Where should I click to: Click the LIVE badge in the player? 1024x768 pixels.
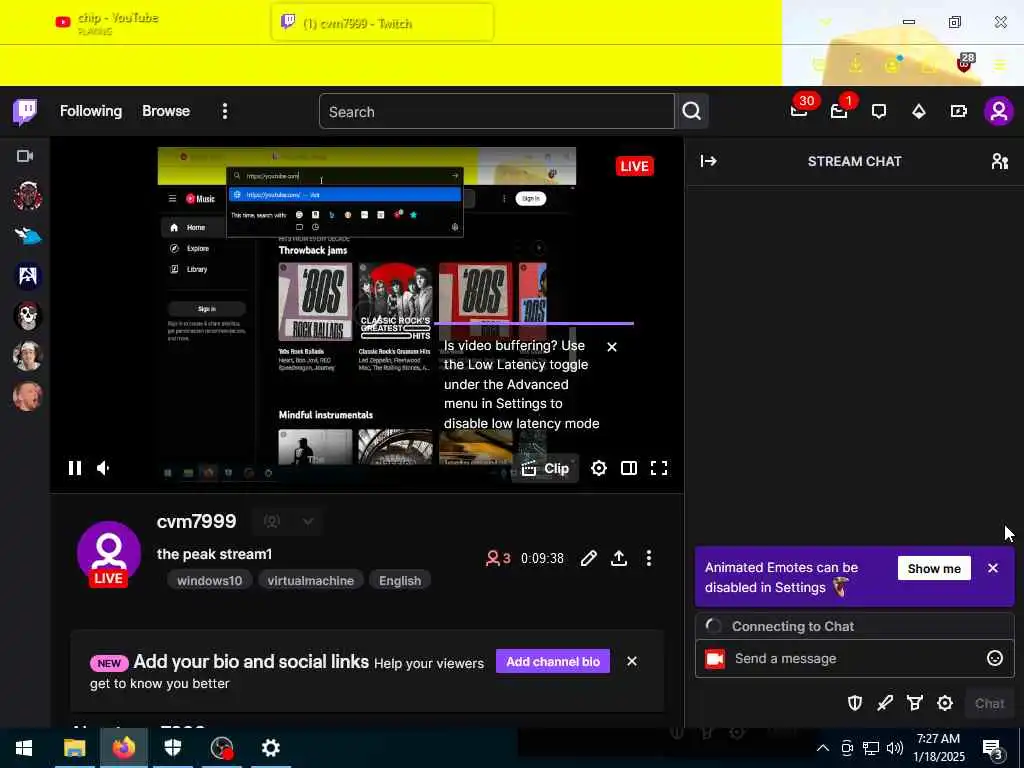634,166
